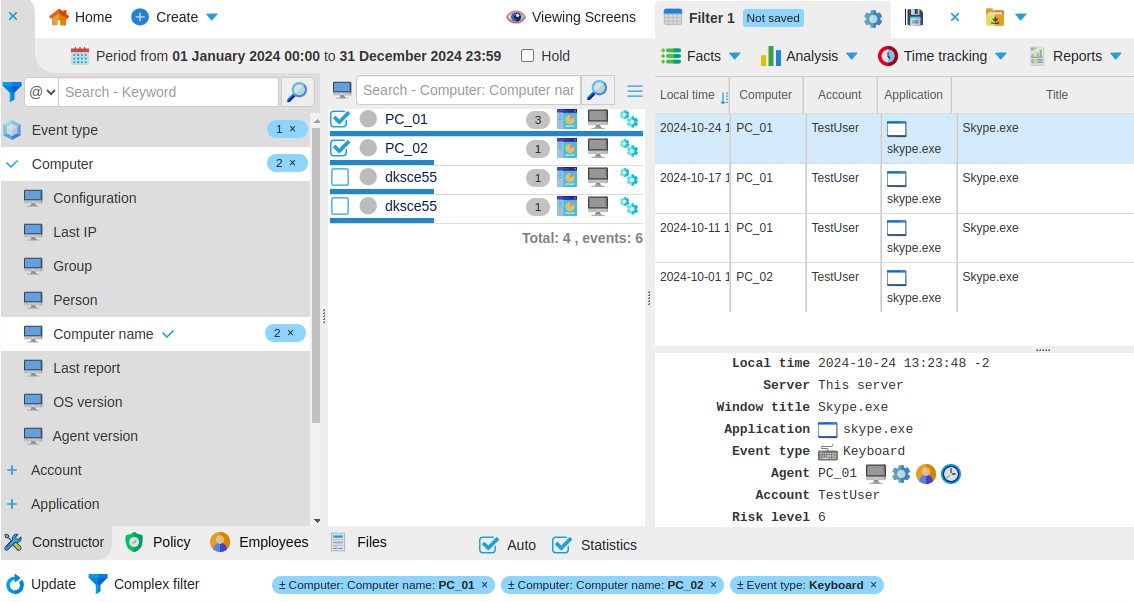Image resolution: width=1134 pixels, height=602 pixels.
Task: Click the clock icon next to Agent
Action: pos(951,474)
